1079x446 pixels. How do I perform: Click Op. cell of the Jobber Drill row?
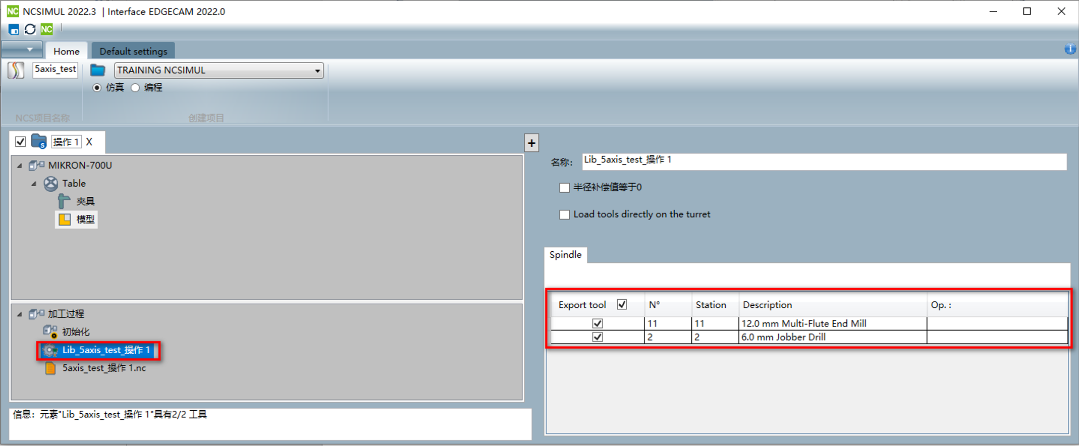pos(997,337)
